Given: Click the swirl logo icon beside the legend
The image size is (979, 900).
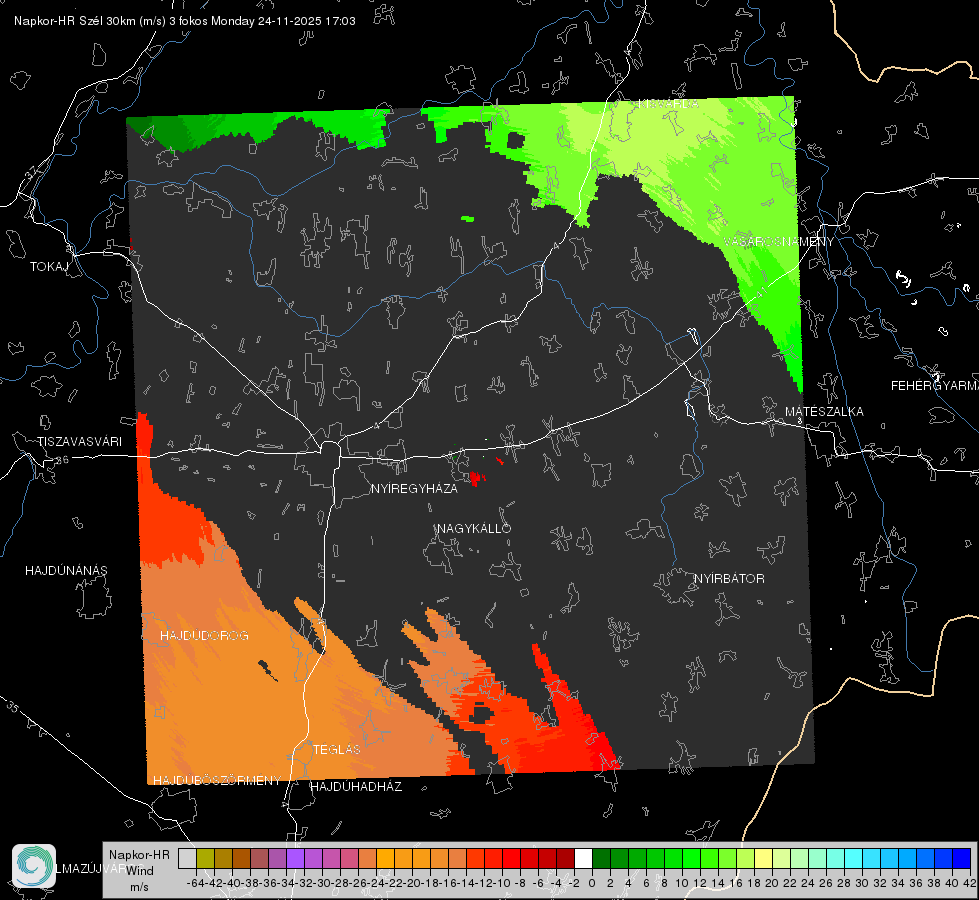Looking at the screenshot, I should [x=34, y=866].
